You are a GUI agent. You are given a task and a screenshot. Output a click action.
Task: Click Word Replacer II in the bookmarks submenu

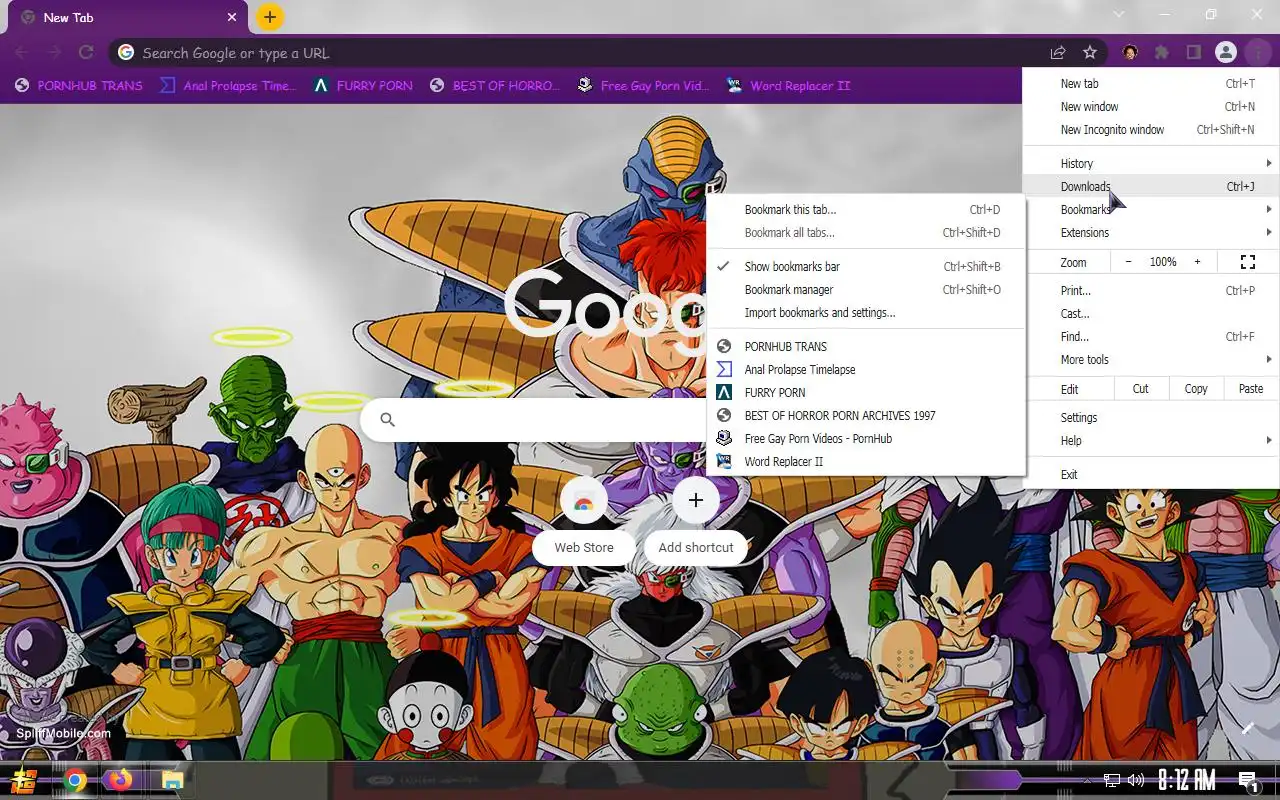(866, 462)
